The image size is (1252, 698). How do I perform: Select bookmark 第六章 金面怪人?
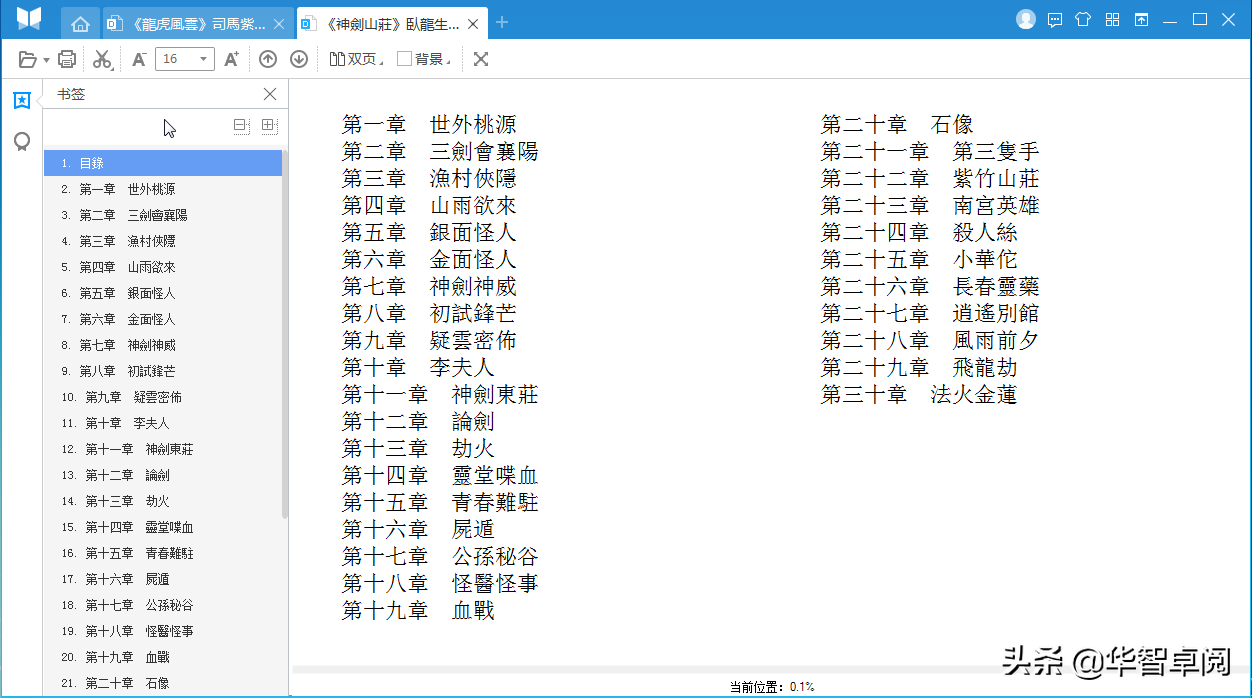click(163, 319)
